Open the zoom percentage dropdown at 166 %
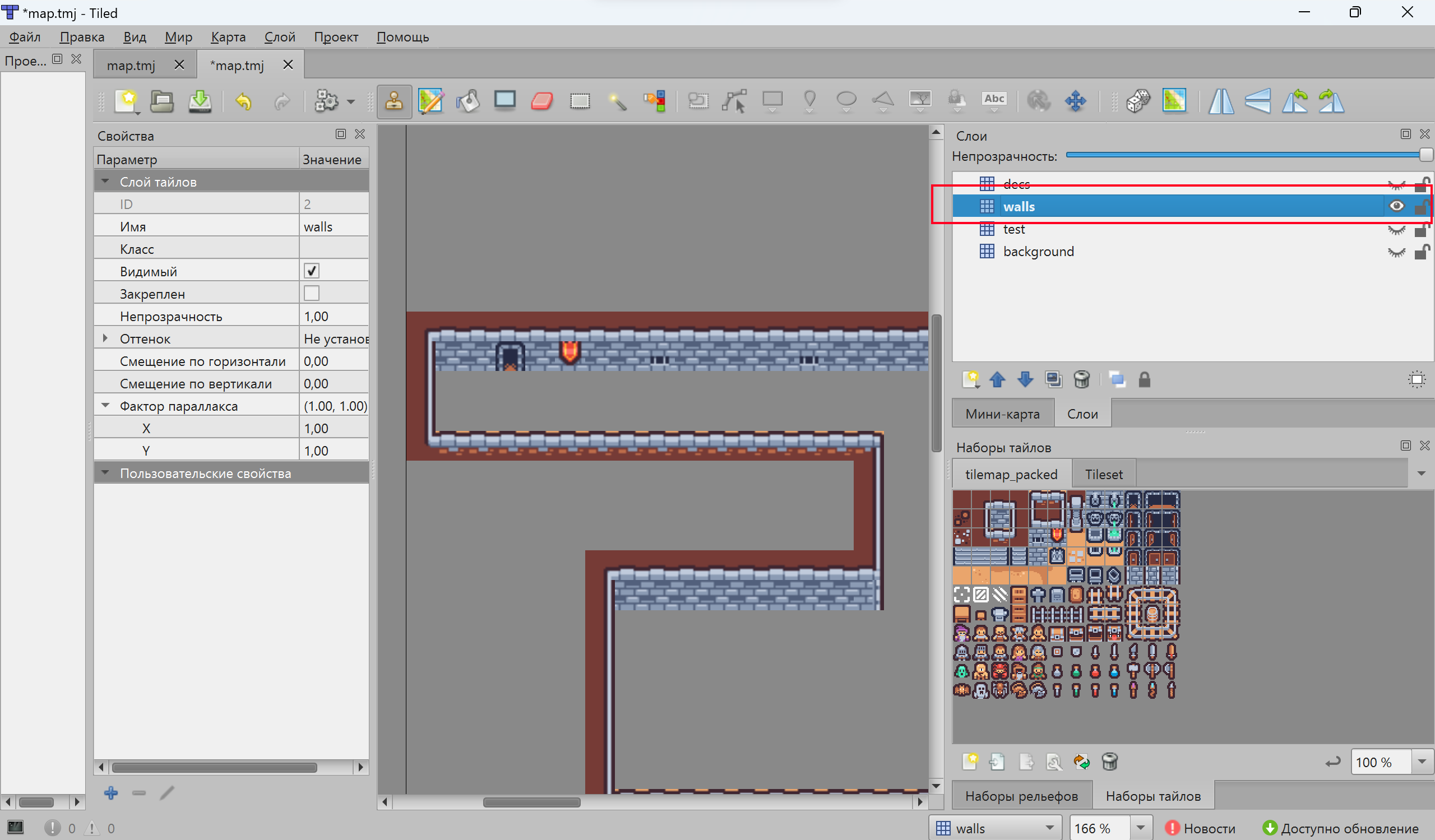The height and width of the screenshot is (840, 1435). click(1141, 828)
